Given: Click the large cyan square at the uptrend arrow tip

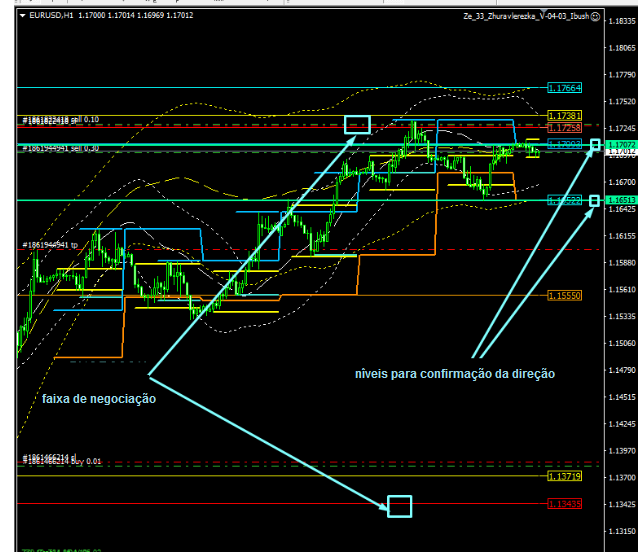Looking at the screenshot, I should point(357,125).
